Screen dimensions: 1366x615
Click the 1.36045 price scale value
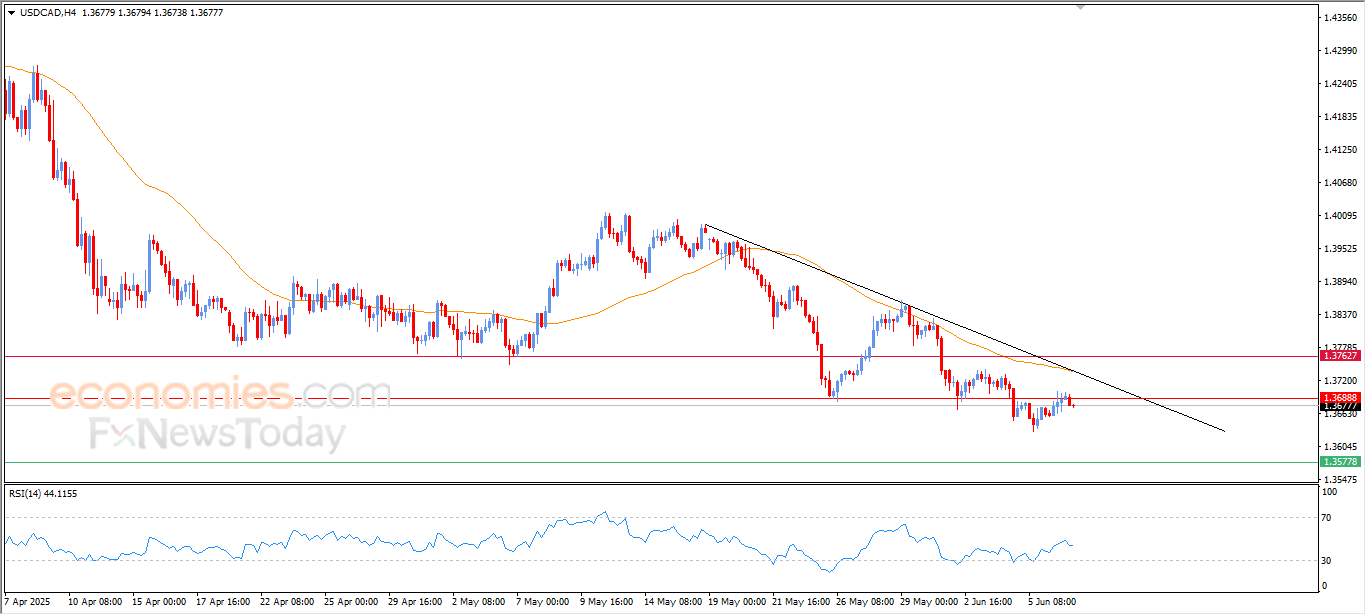[1338, 447]
